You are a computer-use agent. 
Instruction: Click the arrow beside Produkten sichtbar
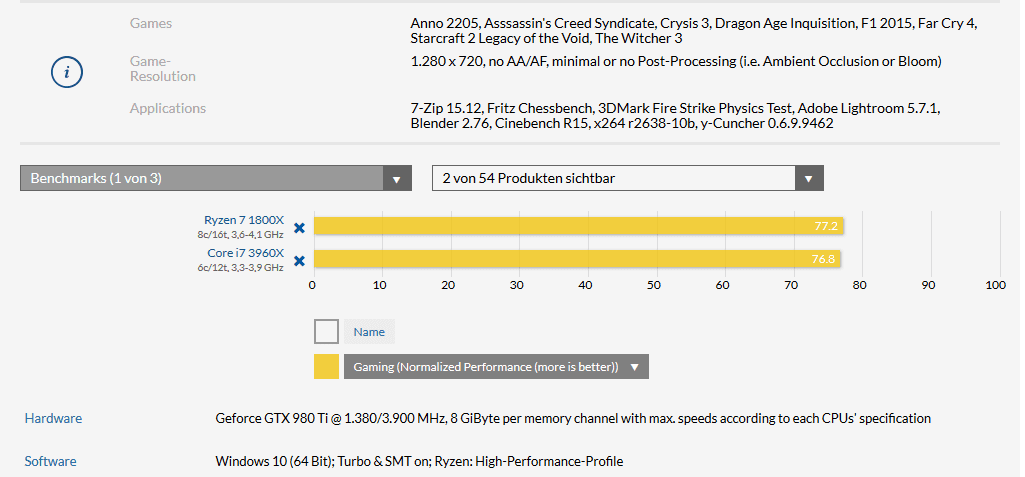(808, 179)
